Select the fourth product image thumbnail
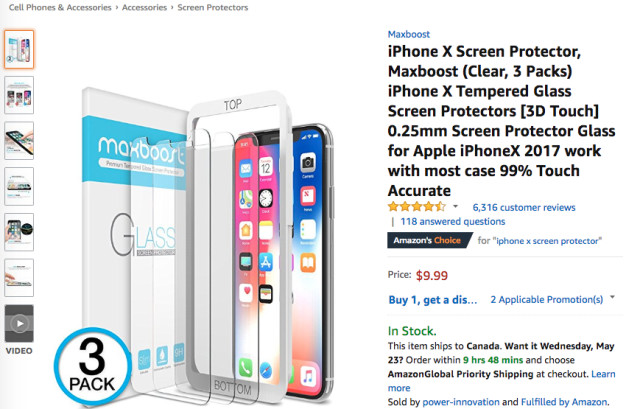This screenshot has height=409, width=640. 19,186
